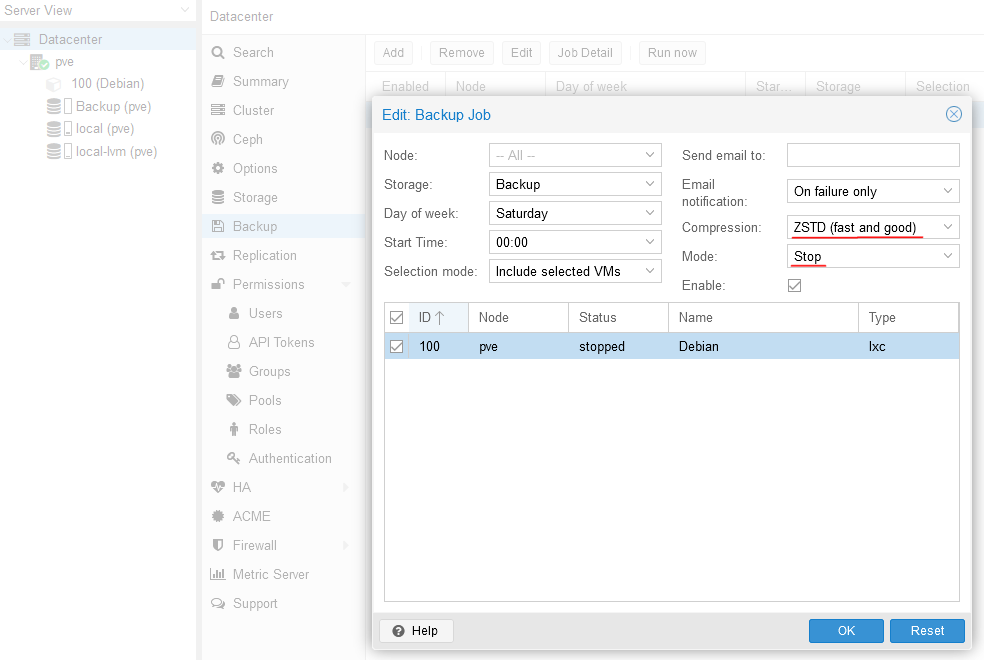Image resolution: width=984 pixels, height=660 pixels.
Task: Open the Node dropdown showing All
Action: click(650, 155)
